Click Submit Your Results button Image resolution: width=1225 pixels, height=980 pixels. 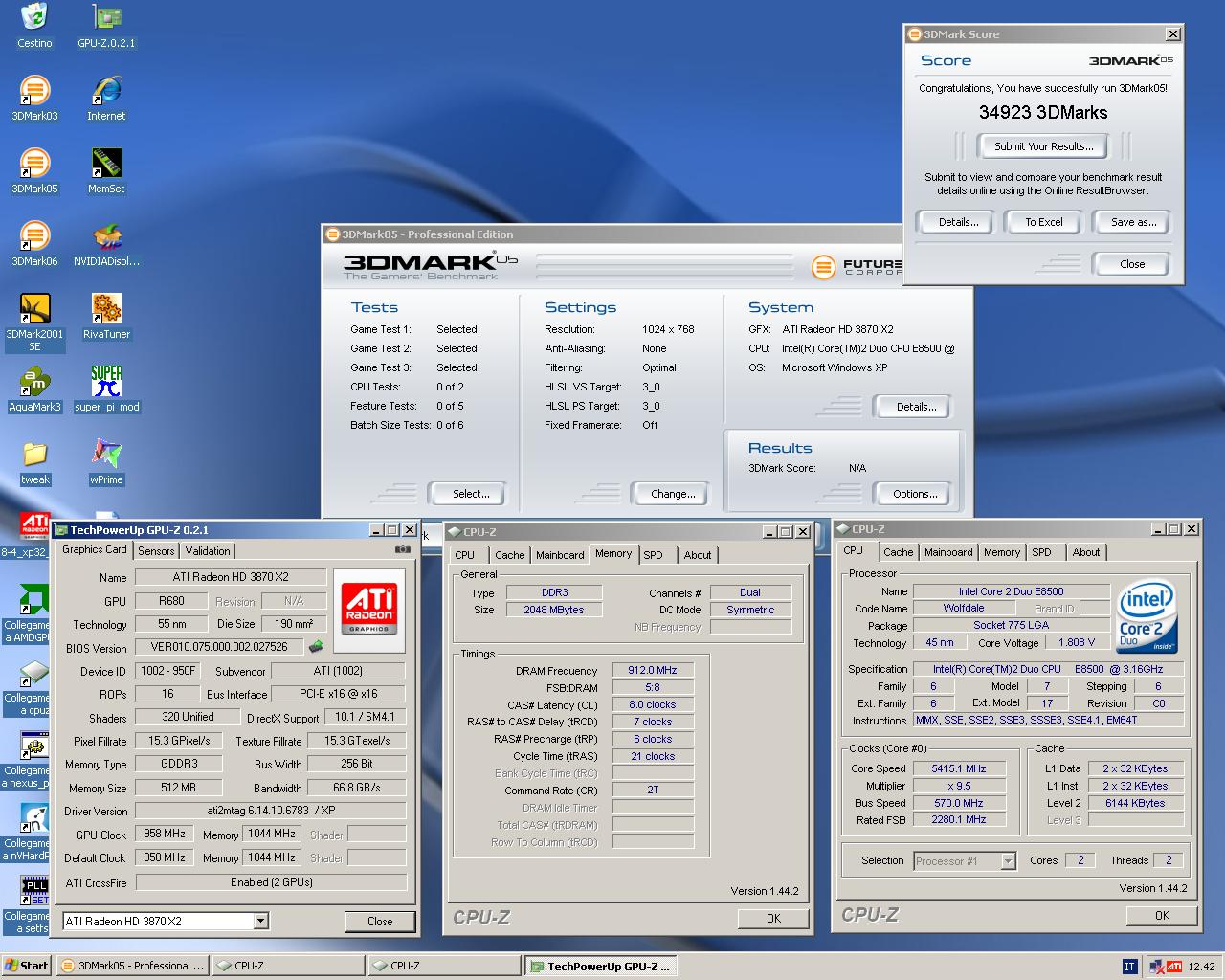[1043, 146]
